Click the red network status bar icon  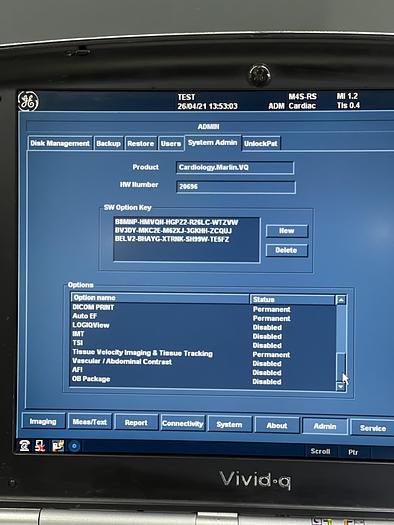40,446
